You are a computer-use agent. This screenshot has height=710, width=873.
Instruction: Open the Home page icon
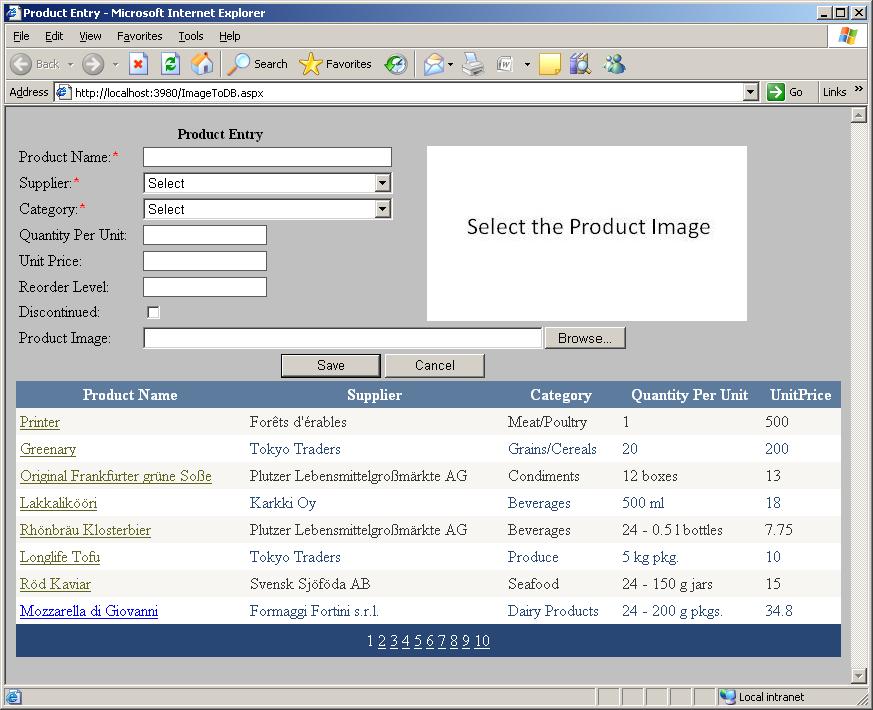(x=204, y=63)
